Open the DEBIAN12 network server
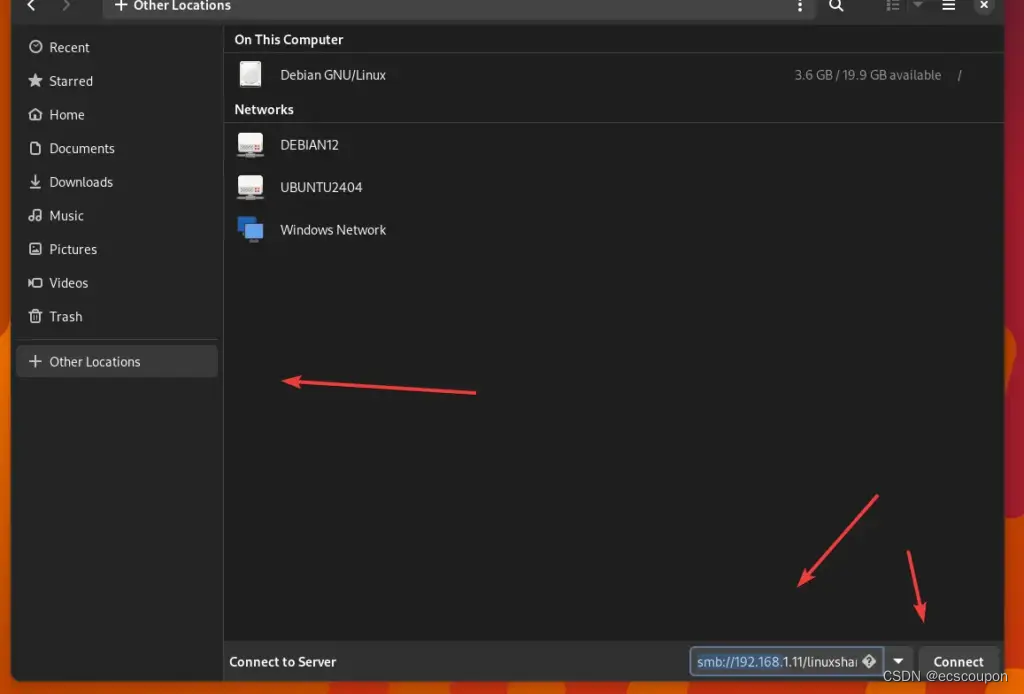 309,145
